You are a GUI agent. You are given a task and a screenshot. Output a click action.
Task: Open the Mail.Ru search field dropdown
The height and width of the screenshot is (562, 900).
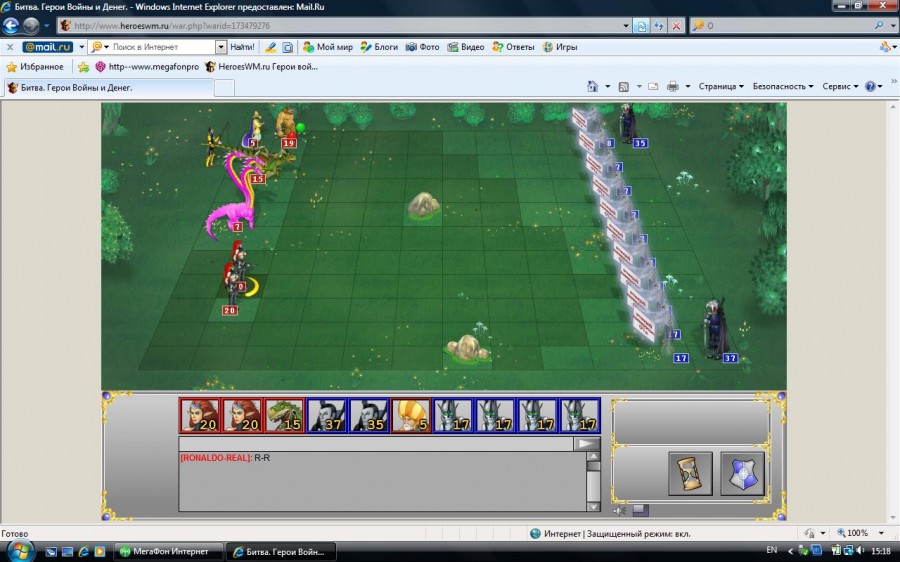tap(221, 47)
